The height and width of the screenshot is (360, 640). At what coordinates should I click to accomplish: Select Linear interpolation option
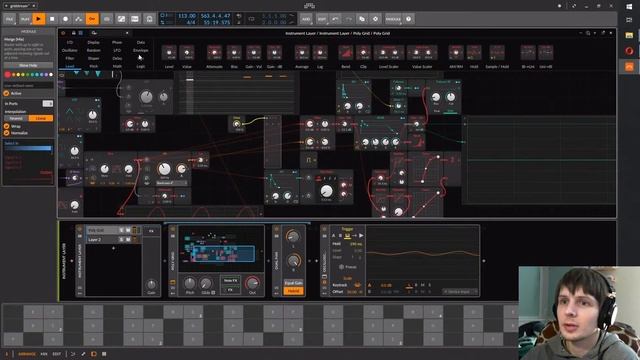[41, 118]
